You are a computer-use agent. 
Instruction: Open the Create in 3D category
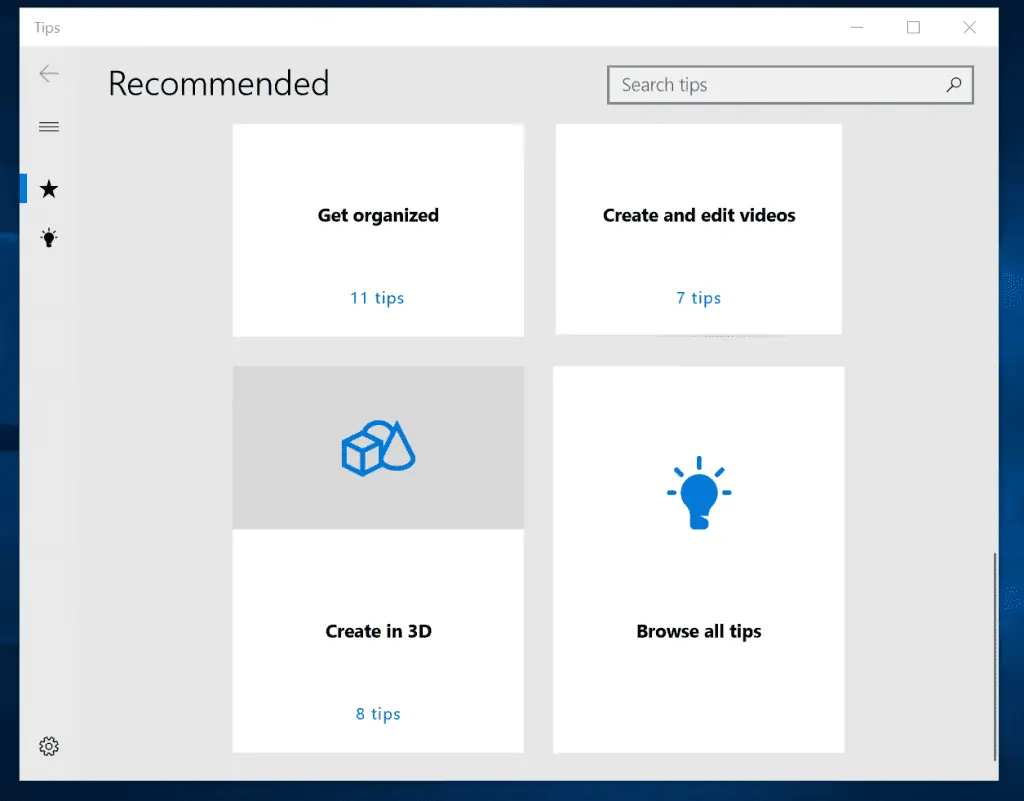click(378, 631)
